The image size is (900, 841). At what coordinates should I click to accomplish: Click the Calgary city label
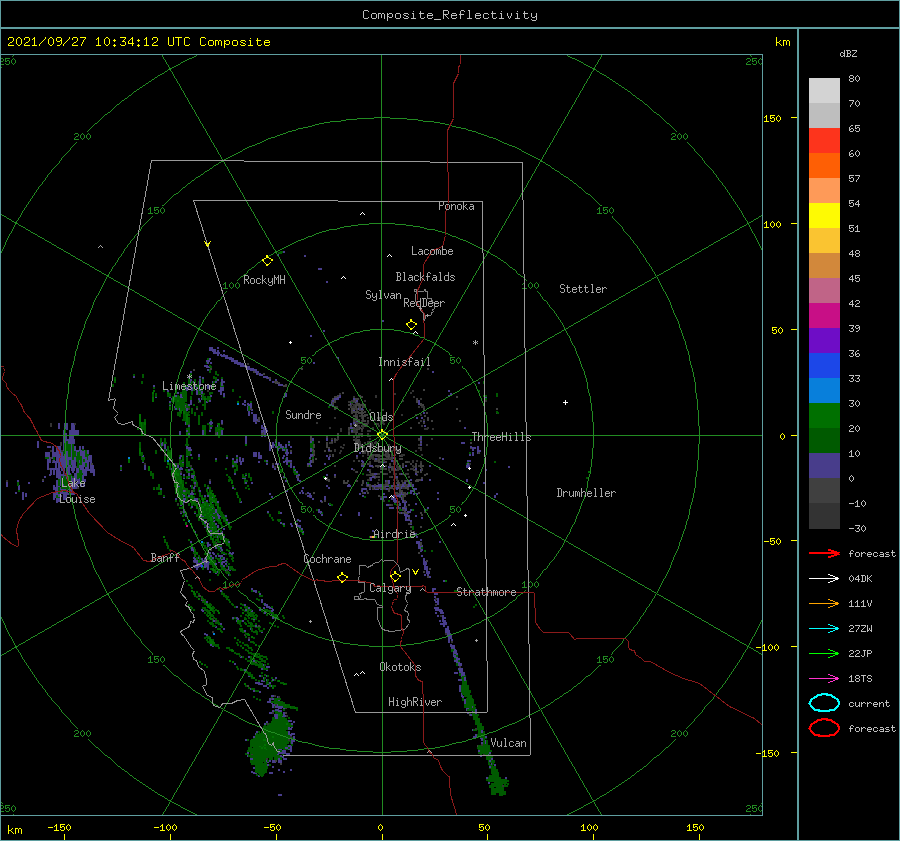coord(390,588)
